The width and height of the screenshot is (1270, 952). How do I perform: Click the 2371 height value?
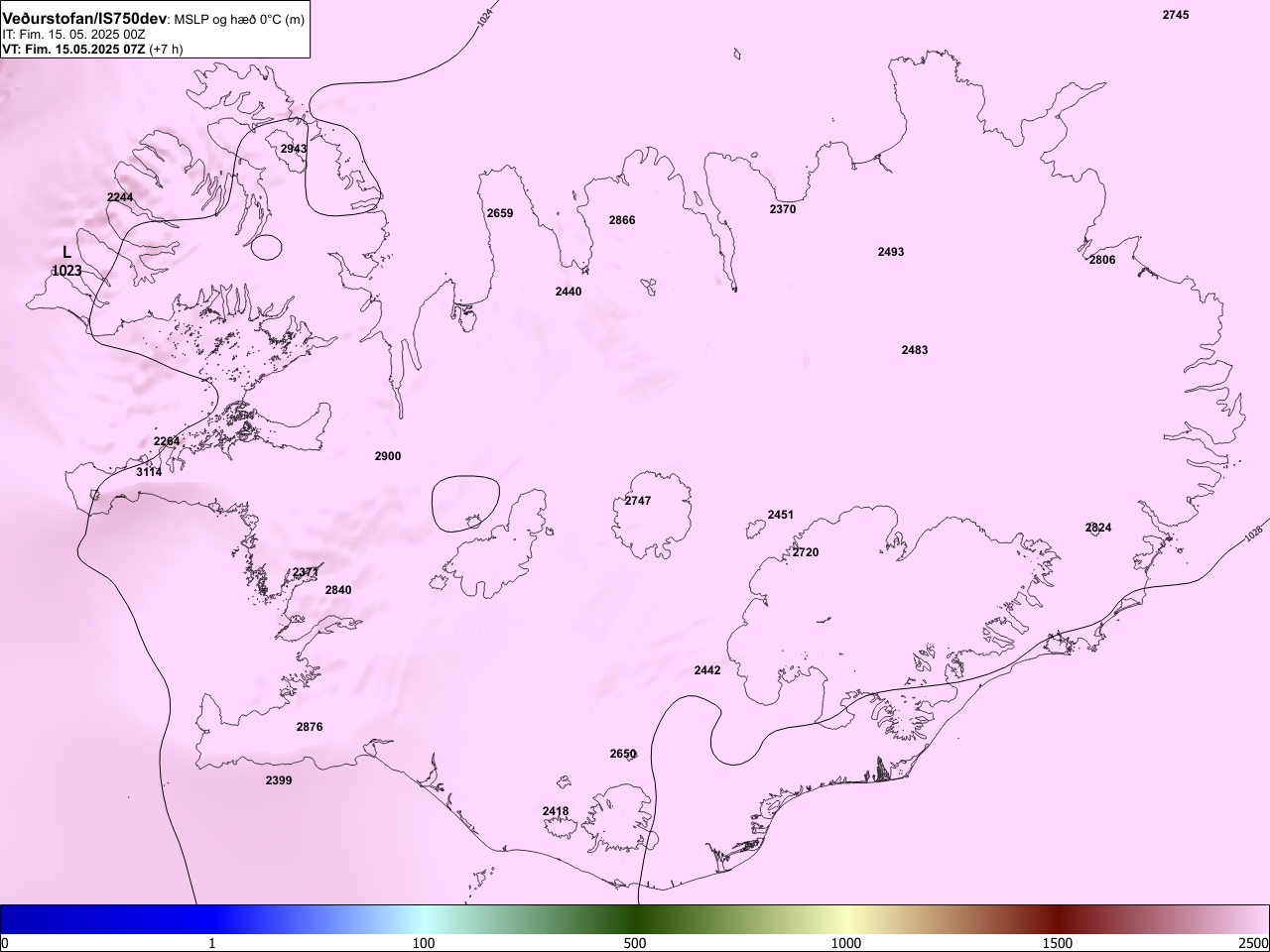pyautogui.click(x=306, y=572)
